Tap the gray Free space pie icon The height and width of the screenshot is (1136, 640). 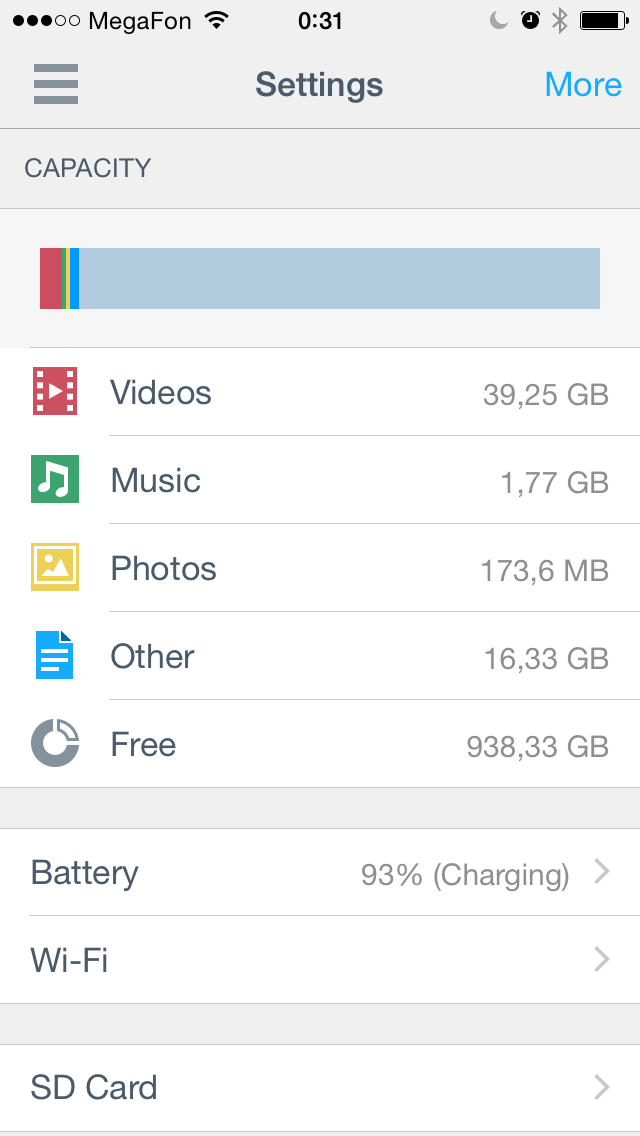pyautogui.click(x=55, y=743)
